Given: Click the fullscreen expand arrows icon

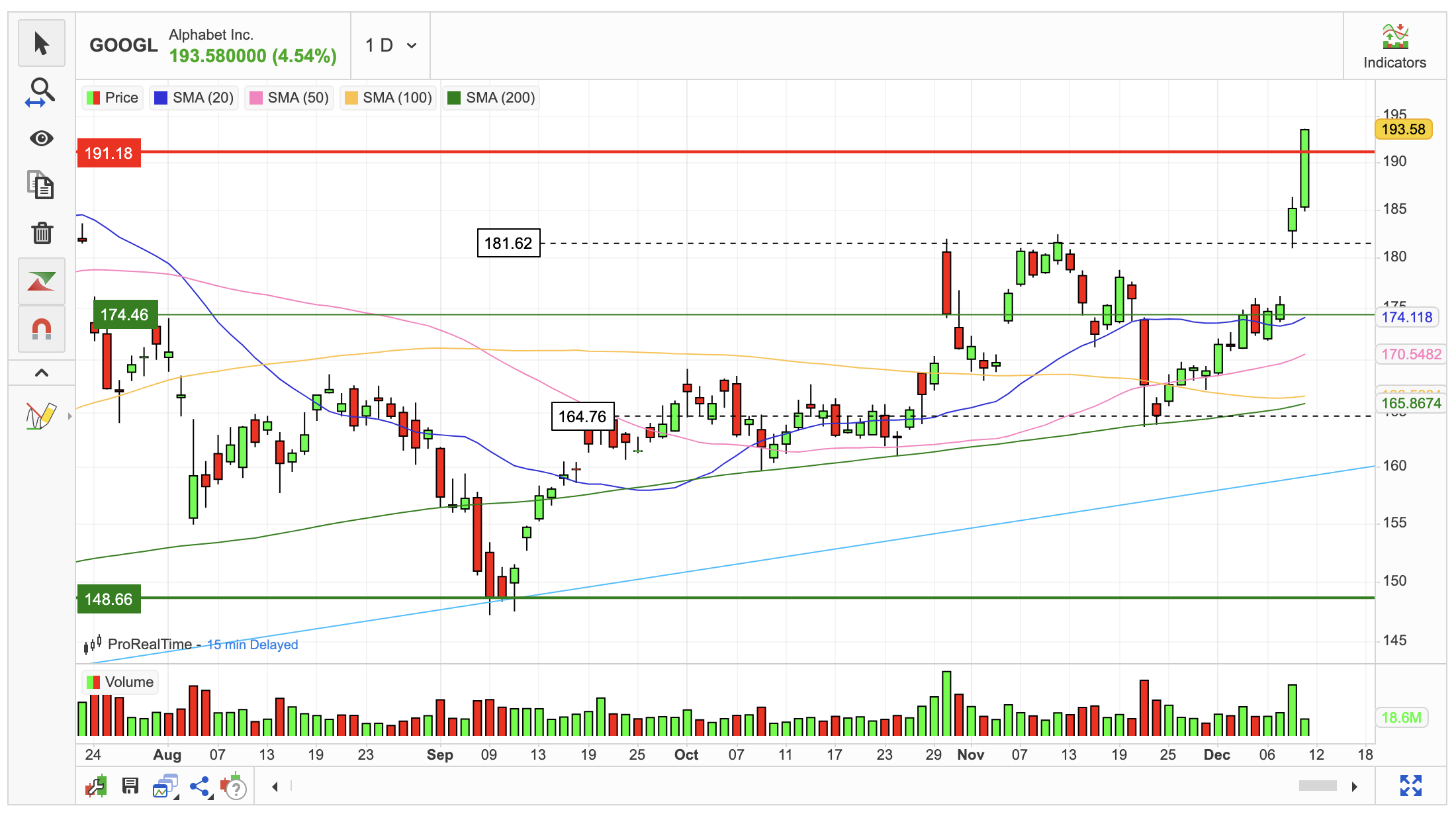Looking at the screenshot, I should pyautogui.click(x=1411, y=786).
